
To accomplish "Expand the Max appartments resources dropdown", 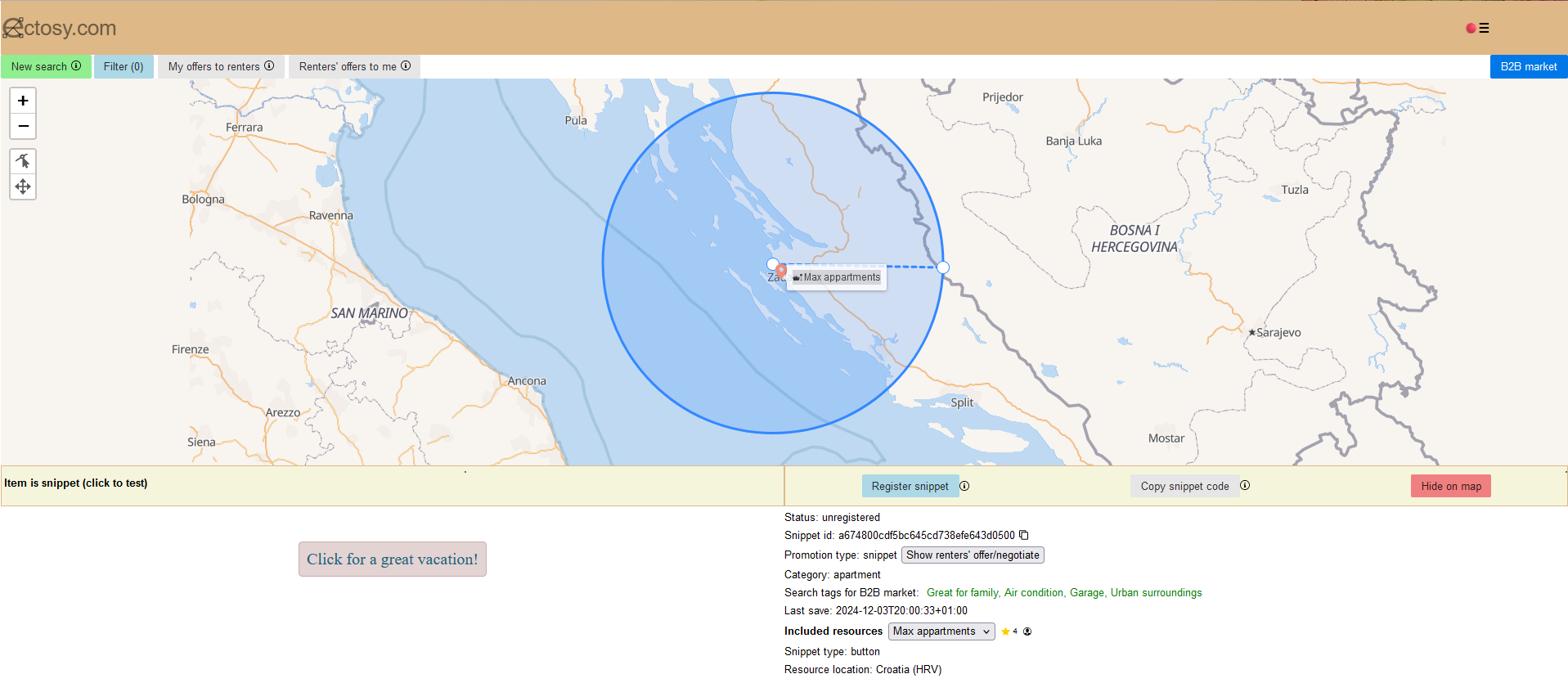I will point(941,631).
